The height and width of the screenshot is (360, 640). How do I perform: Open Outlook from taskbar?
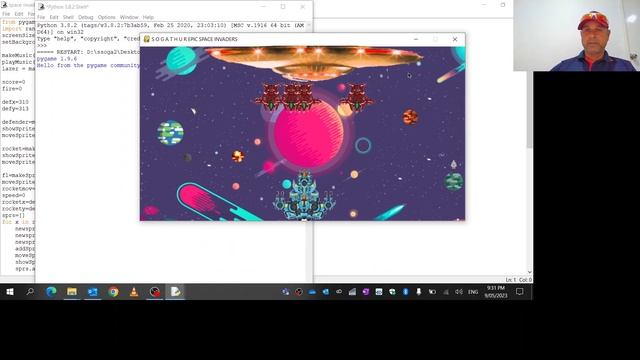coord(93,292)
